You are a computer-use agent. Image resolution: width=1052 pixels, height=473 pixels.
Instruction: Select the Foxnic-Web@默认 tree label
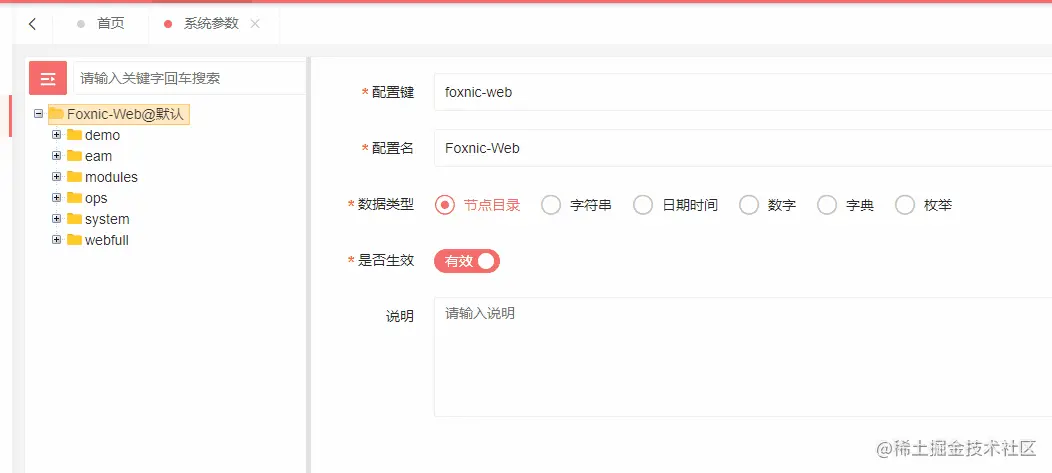click(x=125, y=114)
